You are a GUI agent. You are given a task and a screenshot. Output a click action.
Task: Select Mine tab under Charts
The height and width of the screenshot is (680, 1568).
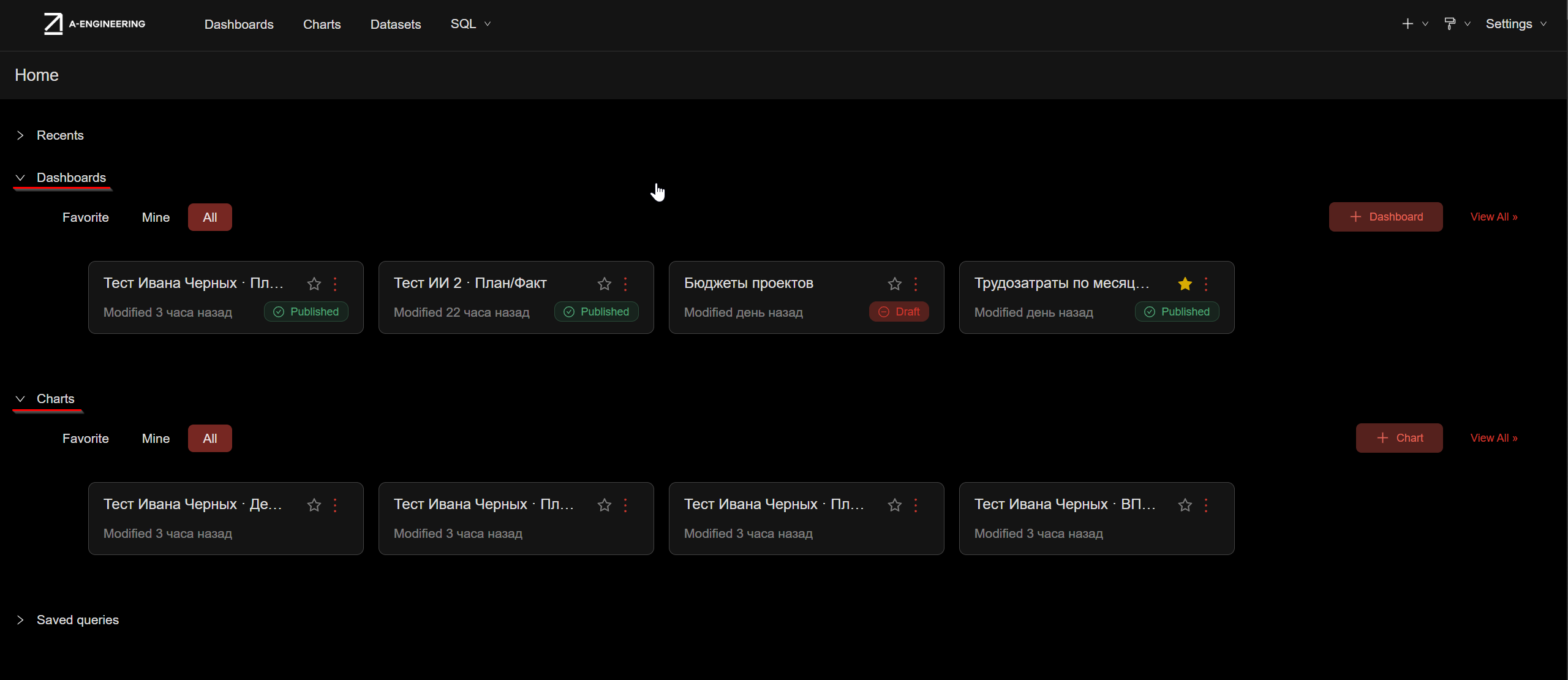point(156,439)
